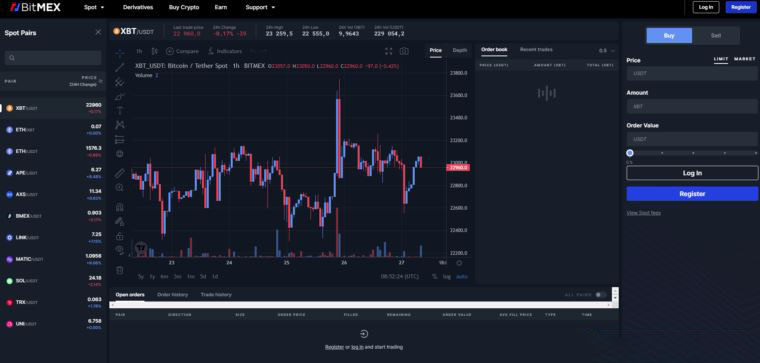Screen dimensions: 760x363
Task: Open the View Spot fees link
Action: (x=643, y=213)
